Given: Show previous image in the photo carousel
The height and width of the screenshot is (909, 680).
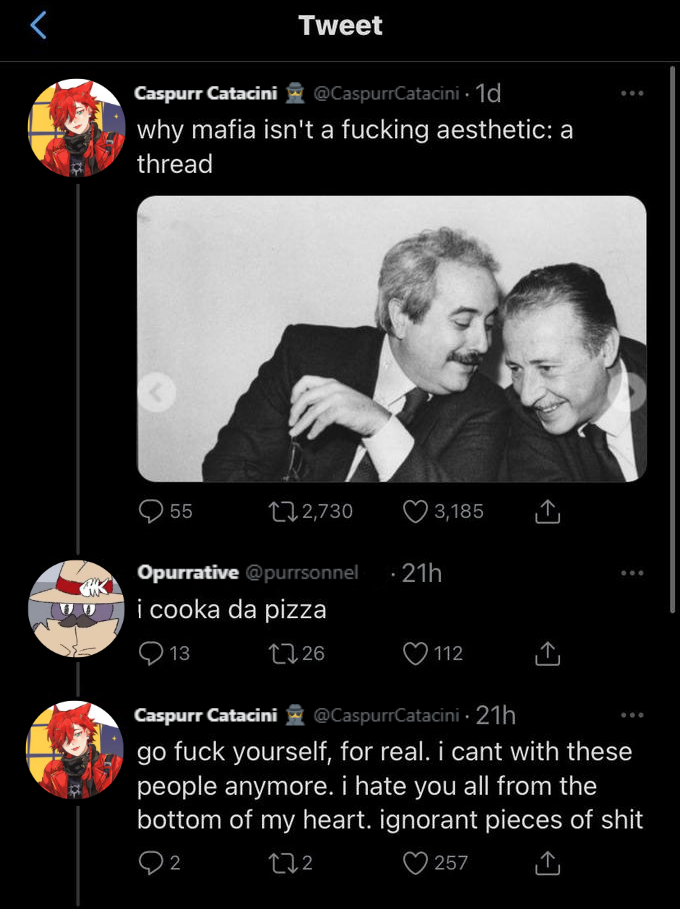Looking at the screenshot, I should pos(156,394).
